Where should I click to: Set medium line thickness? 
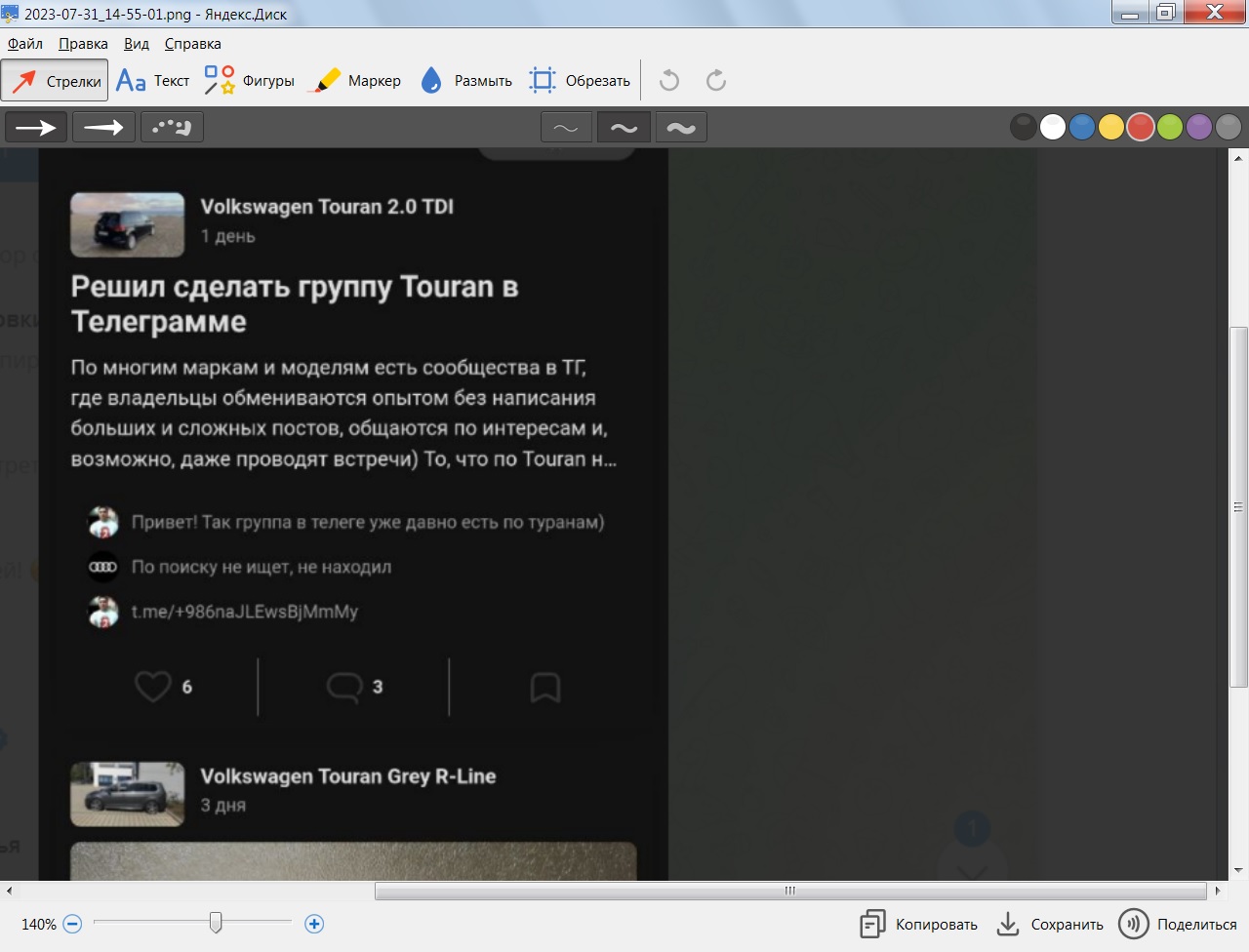(624, 127)
